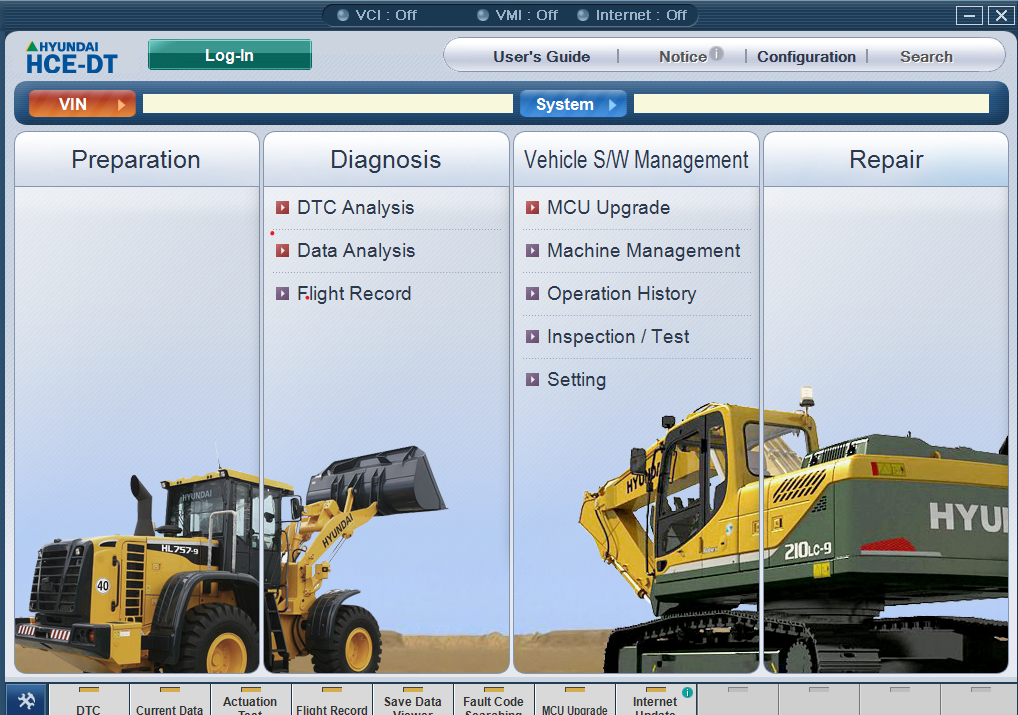Click Actuation Test in the bottom toolbar
This screenshot has width=1018, height=715.
coord(250,700)
